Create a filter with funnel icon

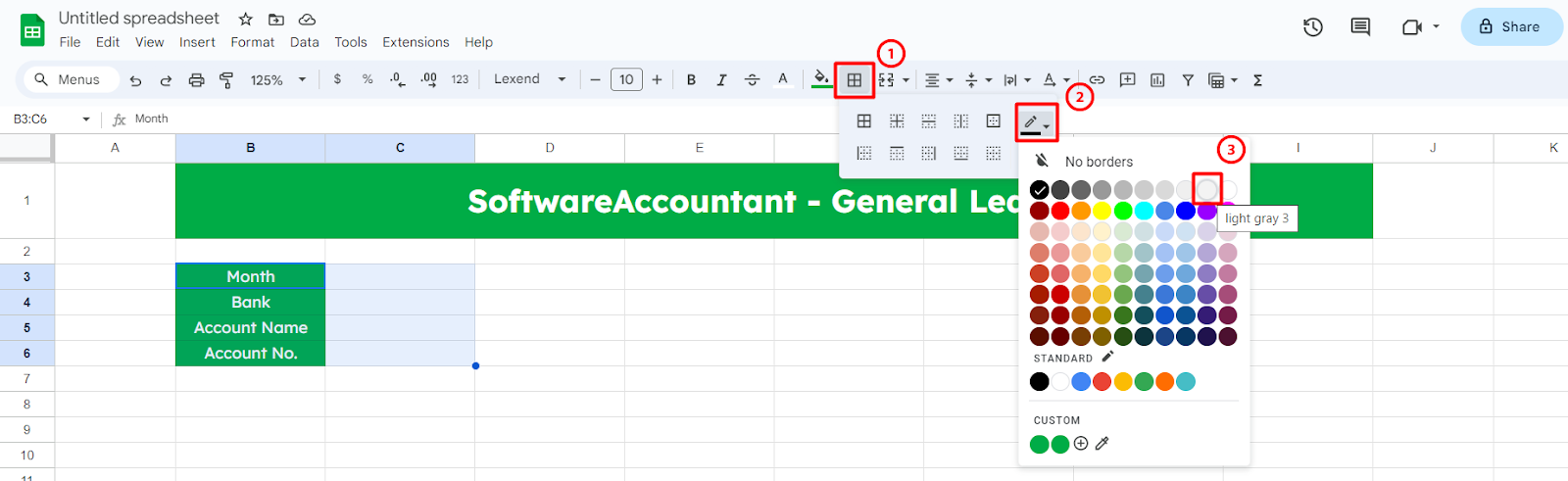(1188, 80)
